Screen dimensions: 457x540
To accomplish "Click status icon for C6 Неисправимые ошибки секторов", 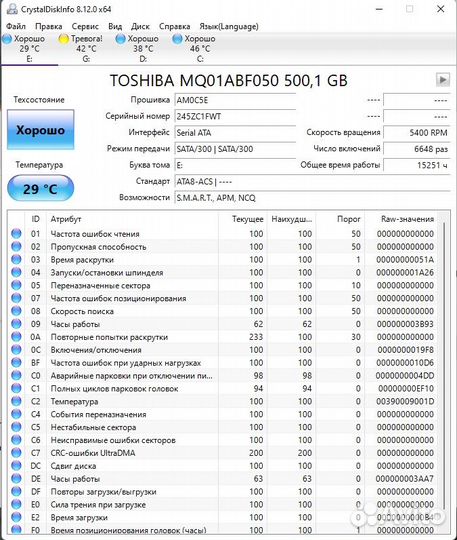I will (16, 439).
